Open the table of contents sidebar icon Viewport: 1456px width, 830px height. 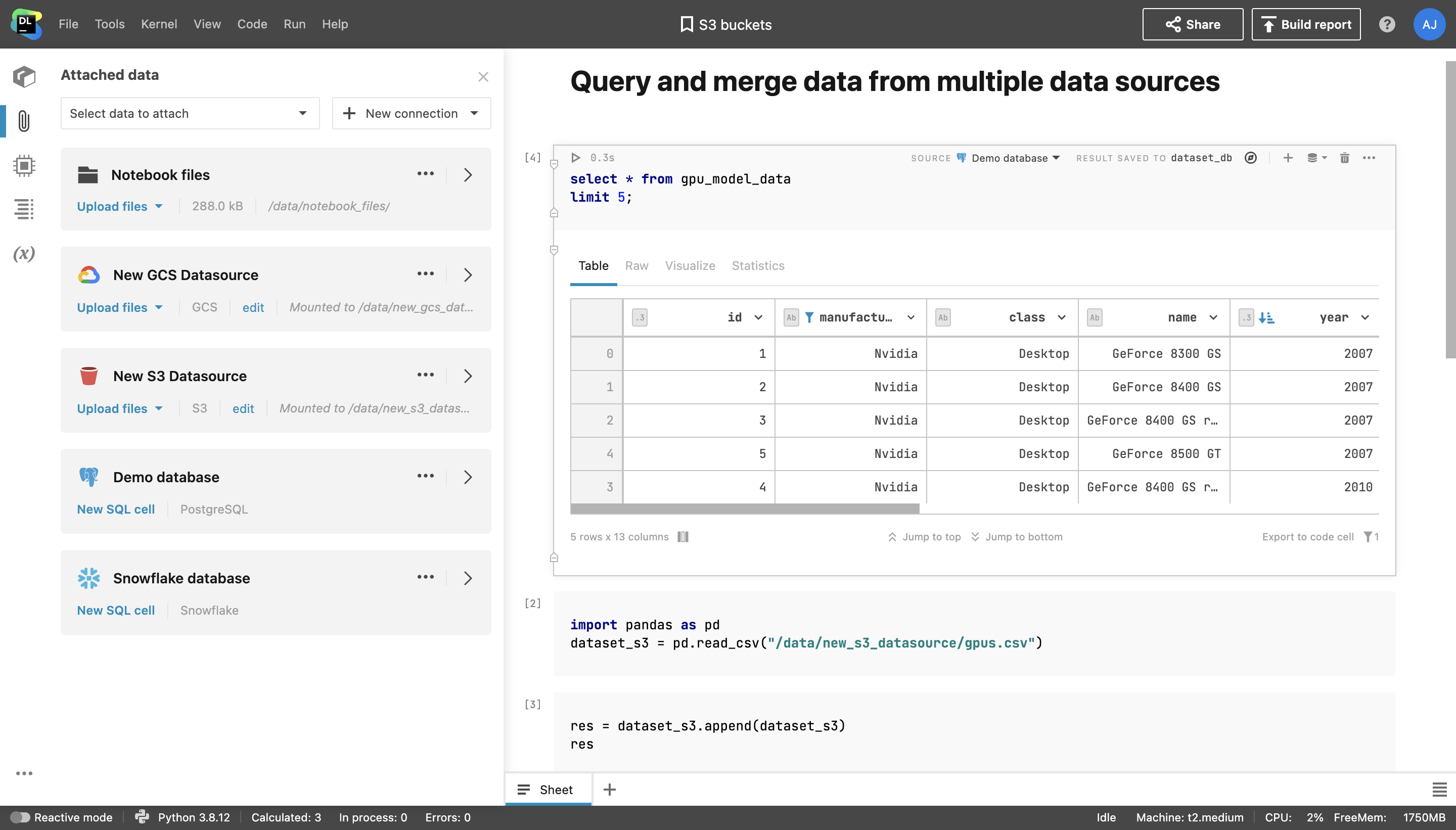tap(23, 209)
